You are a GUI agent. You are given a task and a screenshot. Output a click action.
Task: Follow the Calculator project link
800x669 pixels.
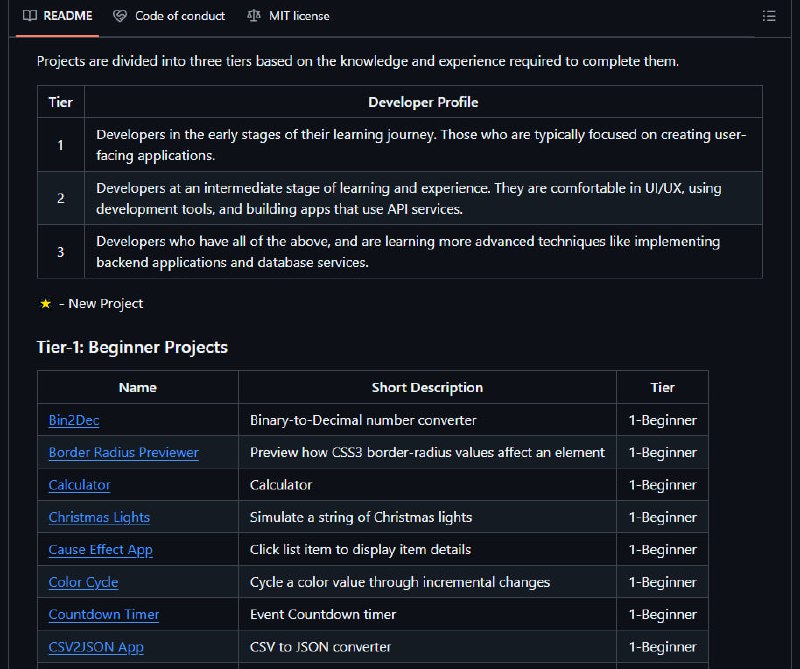79,485
